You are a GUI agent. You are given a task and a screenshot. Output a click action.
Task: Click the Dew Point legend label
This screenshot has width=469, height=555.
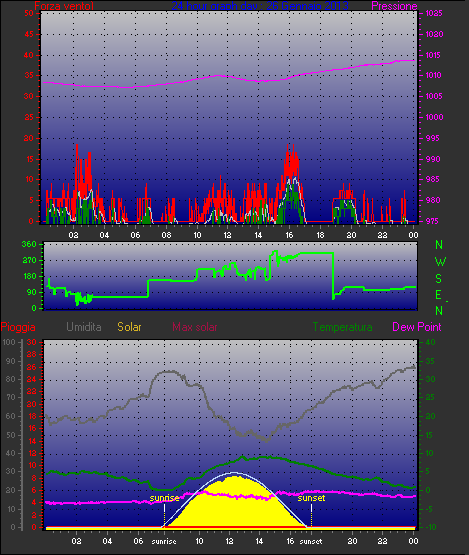(x=417, y=327)
